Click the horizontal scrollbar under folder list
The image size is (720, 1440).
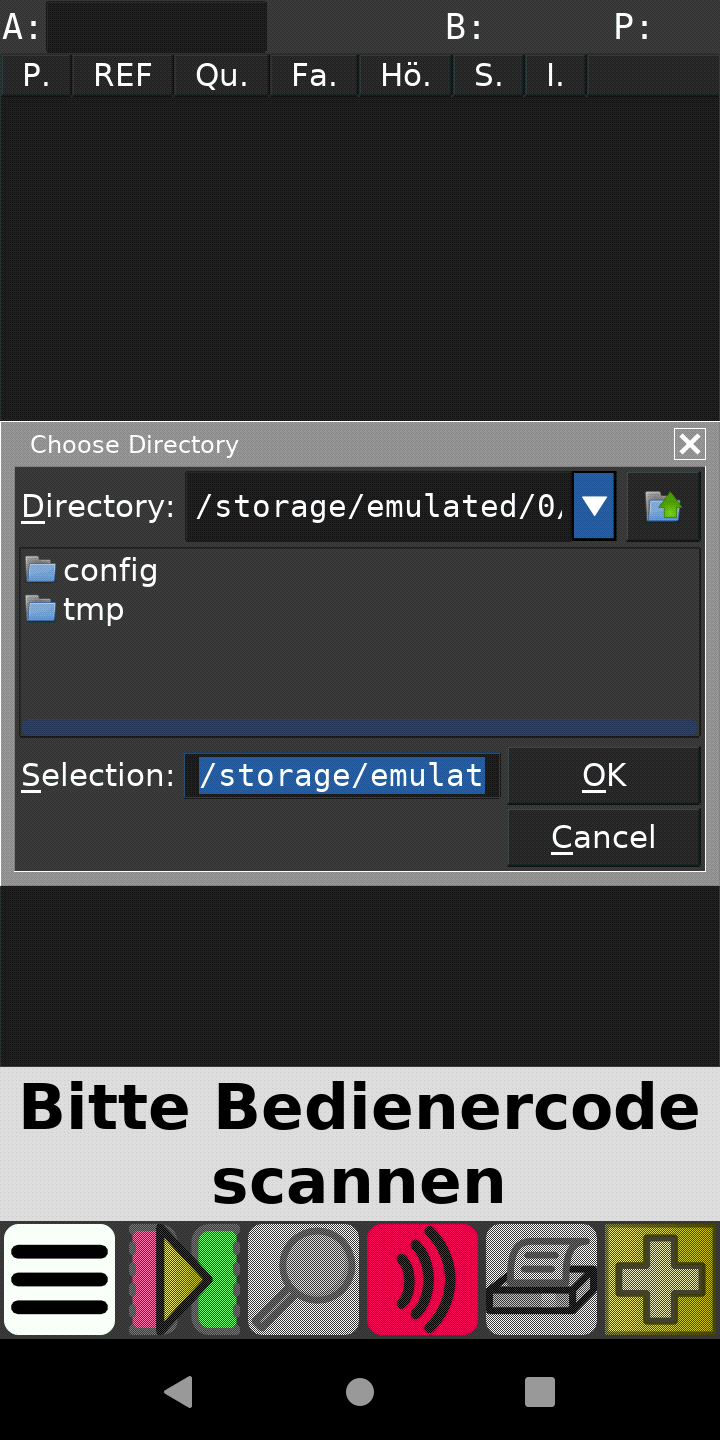coord(360,727)
